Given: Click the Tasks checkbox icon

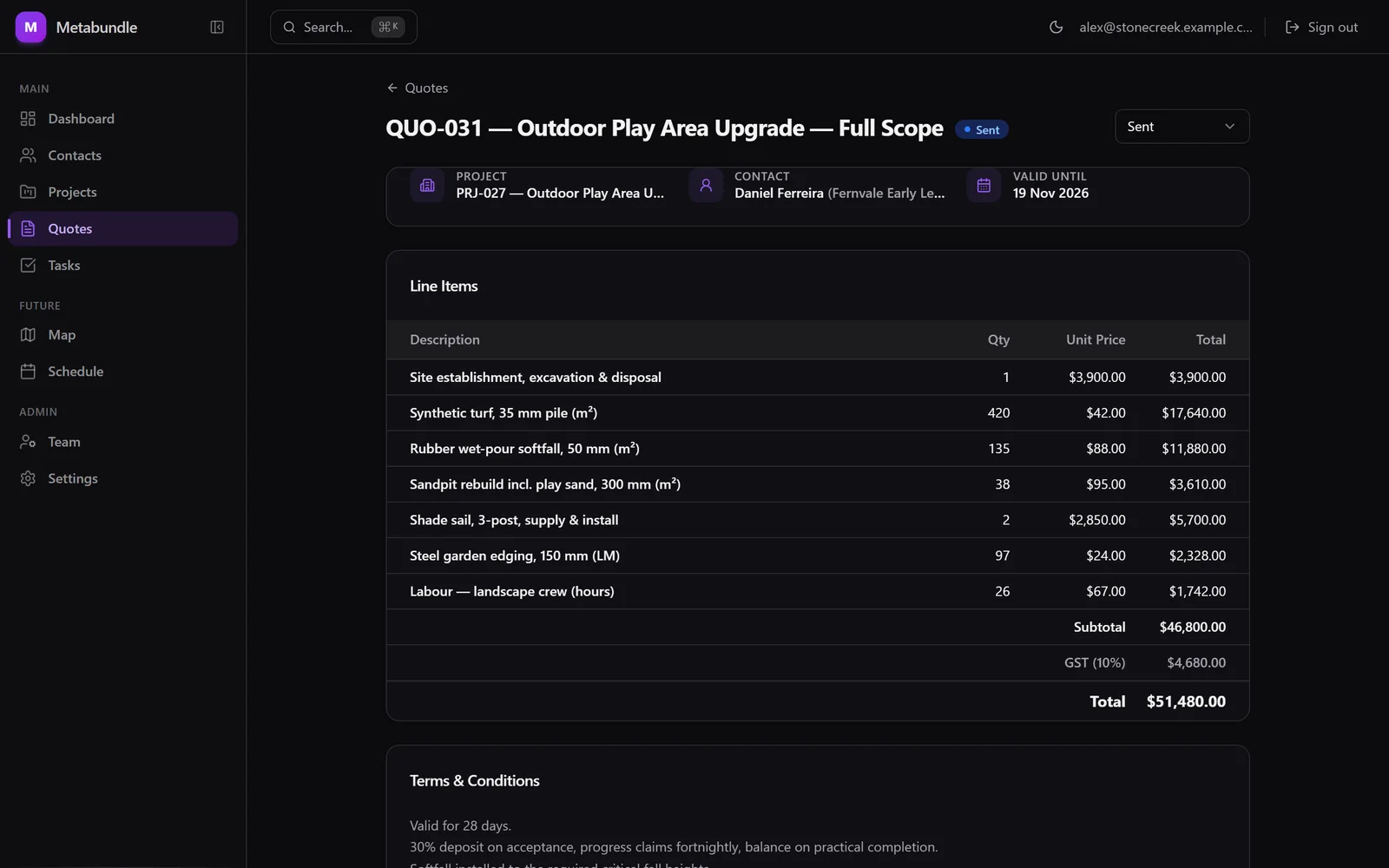Looking at the screenshot, I should click(x=28, y=265).
